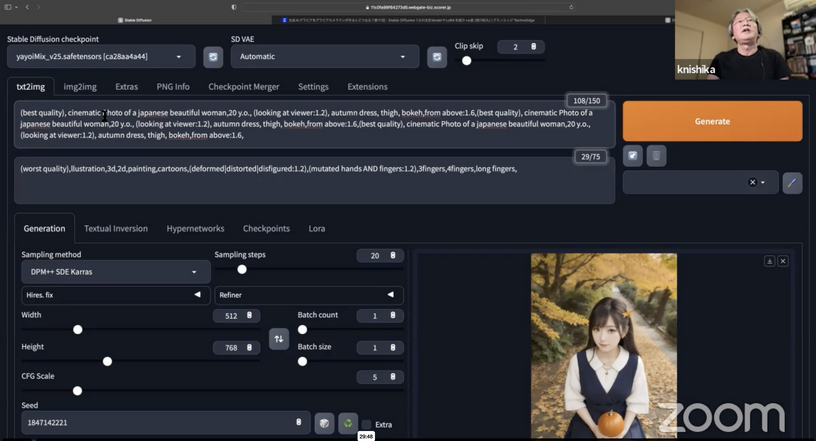The width and height of the screenshot is (816, 441).
Task: Open the Extensions tab
Action: [x=367, y=86]
